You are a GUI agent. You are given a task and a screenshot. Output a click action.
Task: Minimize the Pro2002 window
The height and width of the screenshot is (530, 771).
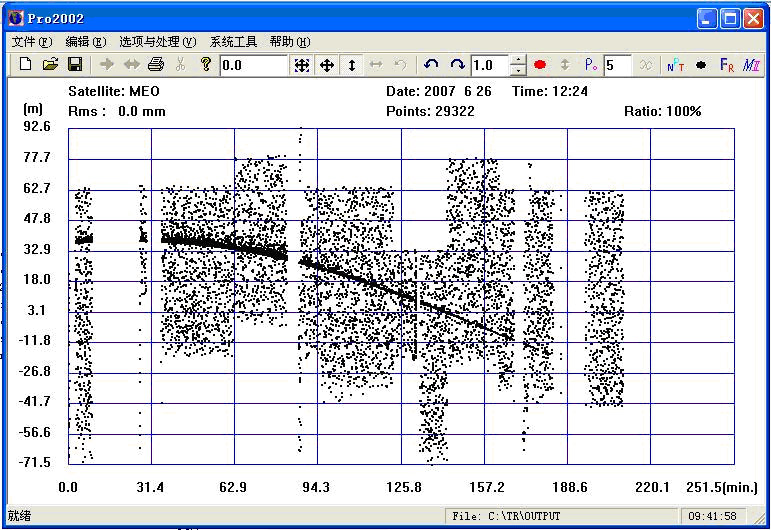(707, 19)
